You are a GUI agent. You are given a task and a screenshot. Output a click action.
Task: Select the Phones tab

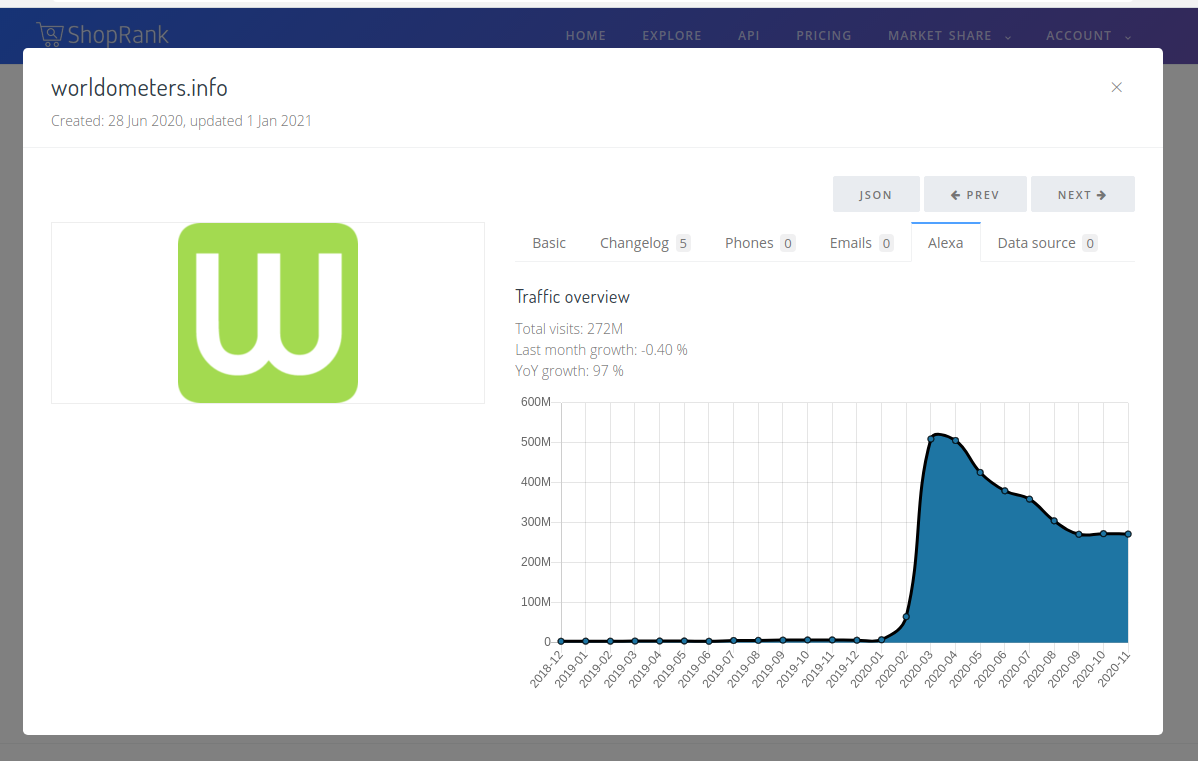(x=759, y=243)
